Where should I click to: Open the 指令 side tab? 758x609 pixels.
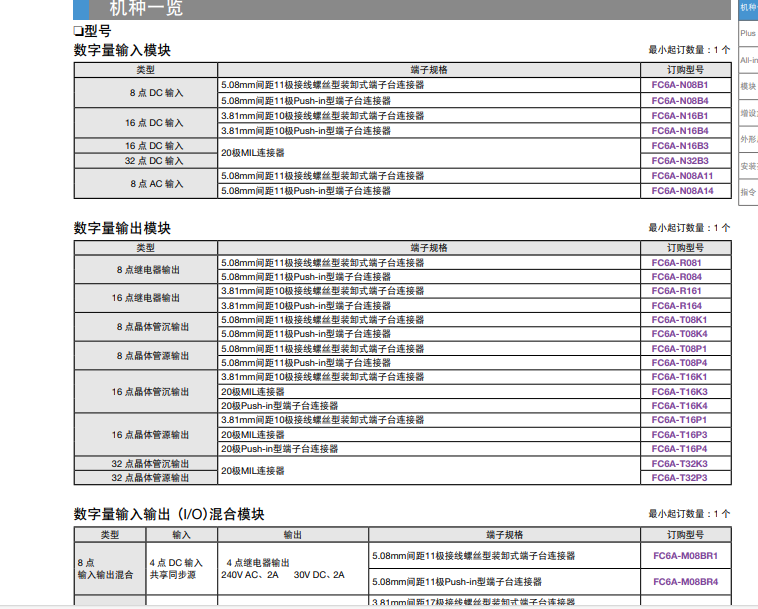(747, 191)
